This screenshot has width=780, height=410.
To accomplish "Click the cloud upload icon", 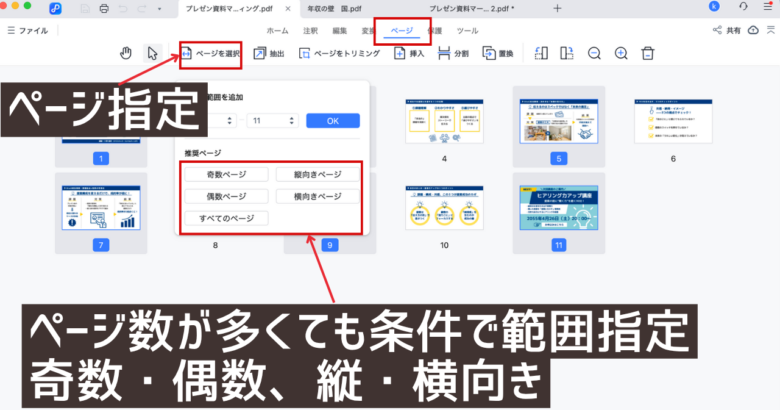I will coord(753,30).
